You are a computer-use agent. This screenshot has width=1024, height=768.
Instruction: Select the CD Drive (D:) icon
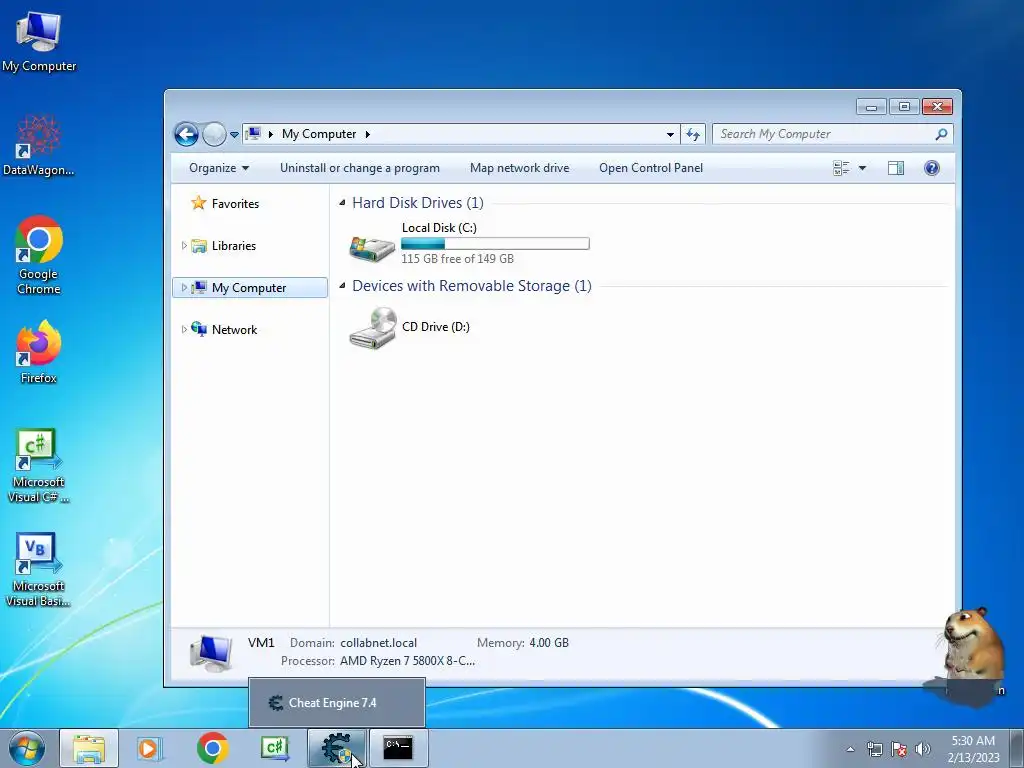coord(373,328)
